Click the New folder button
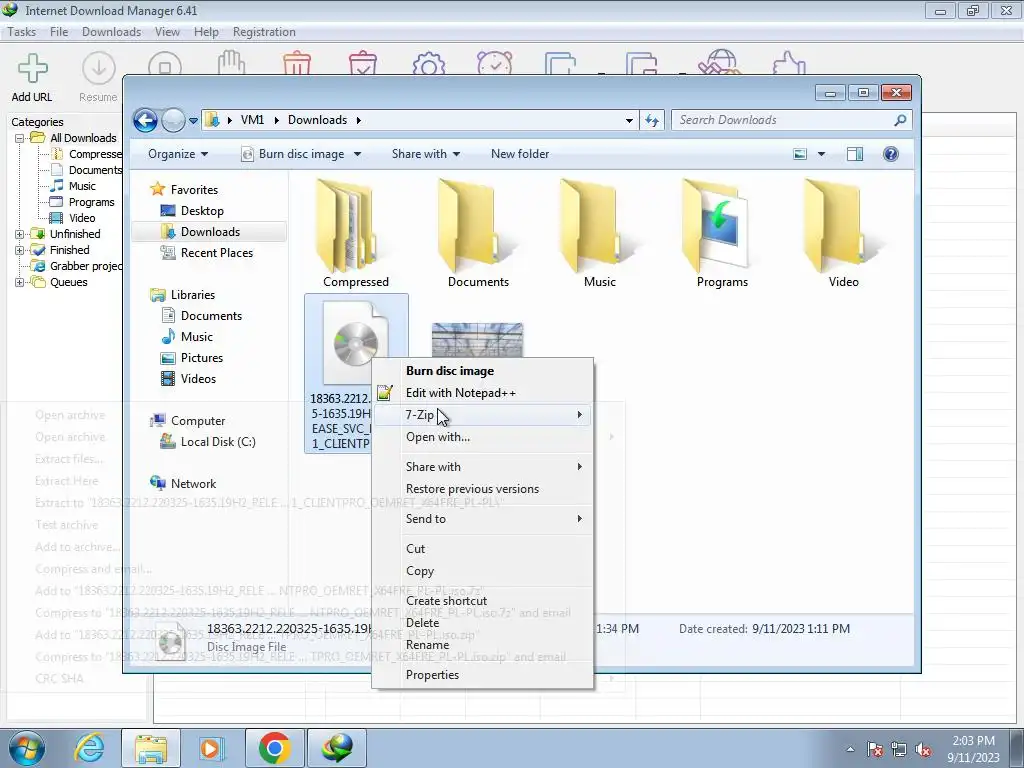Screen dimensions: 1024x768 (x=520, y=154)
